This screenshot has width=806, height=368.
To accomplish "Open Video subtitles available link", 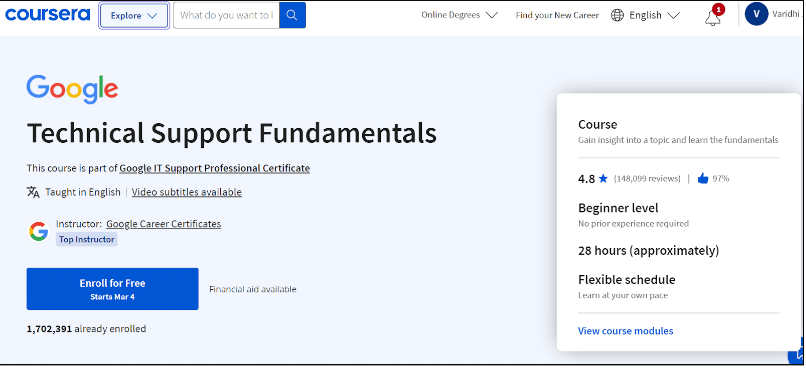I will [187, 192].
